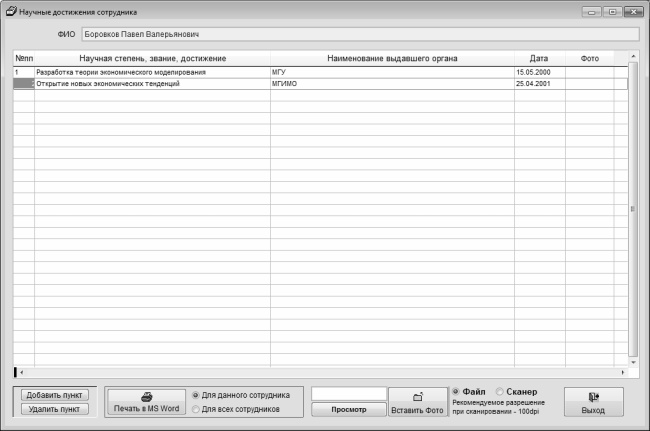Click the ФИО field with Боровков Павел Валерьянович
Screen dimensions: 650x431
point(359,33)
